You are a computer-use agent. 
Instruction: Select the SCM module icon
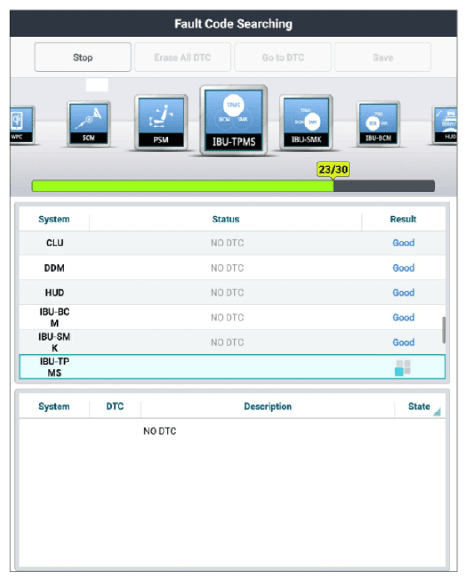(89, 124)
